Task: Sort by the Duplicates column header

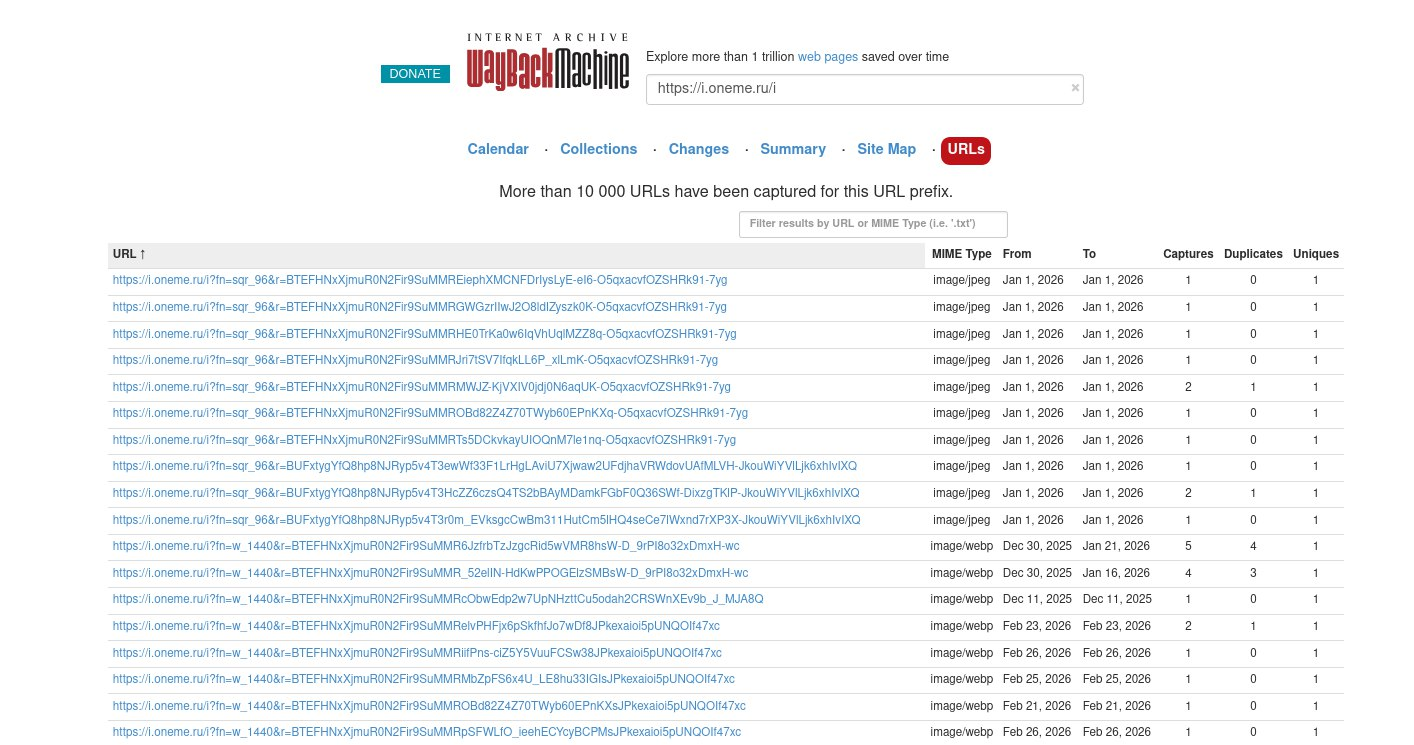Action: (x=1253, y=254)
